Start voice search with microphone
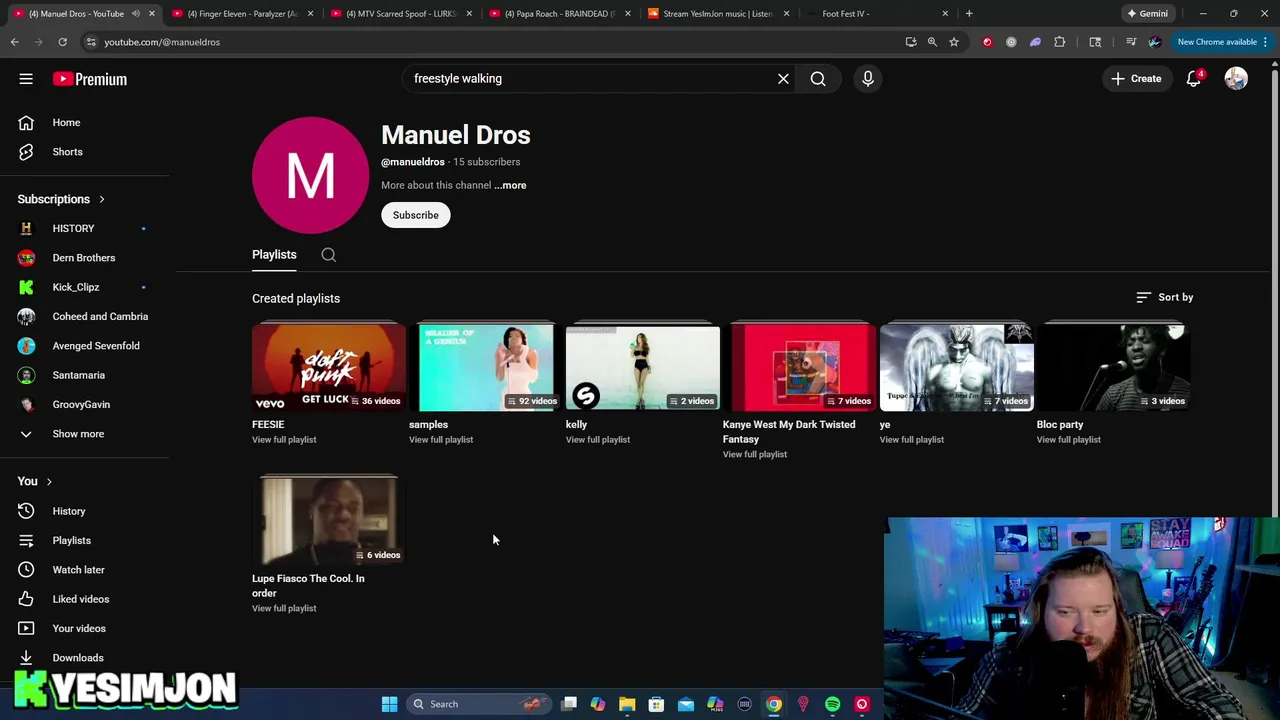The width and height of the screenshot is (1280, 720). (868, 78)
